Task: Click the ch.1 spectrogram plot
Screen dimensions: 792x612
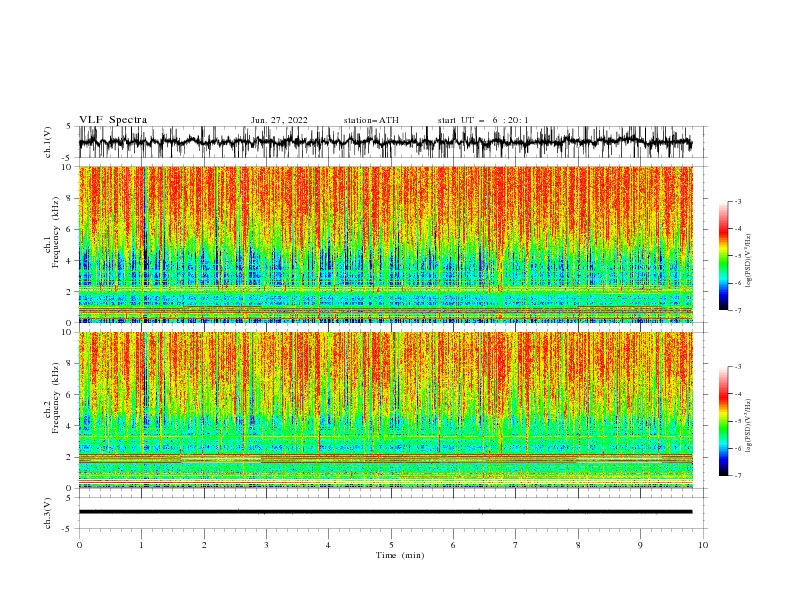Action: (x=386, y=244)
